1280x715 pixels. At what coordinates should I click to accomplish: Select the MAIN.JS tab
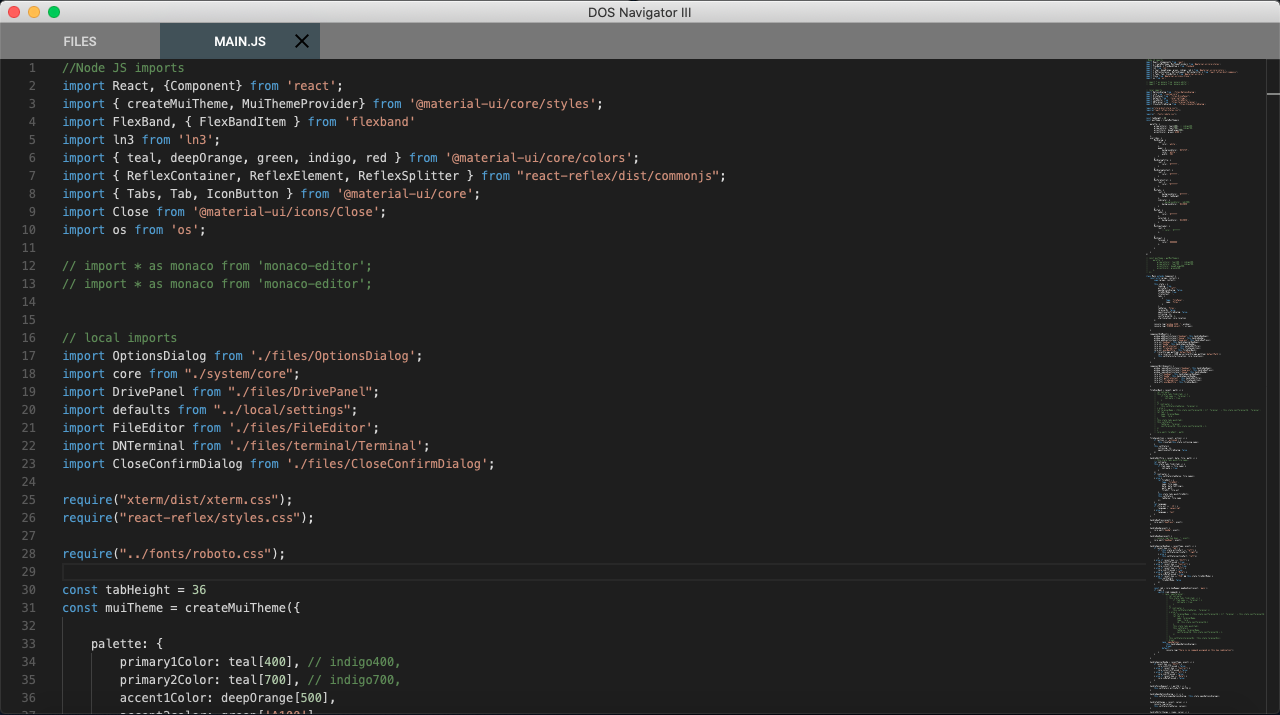[240, 41]
